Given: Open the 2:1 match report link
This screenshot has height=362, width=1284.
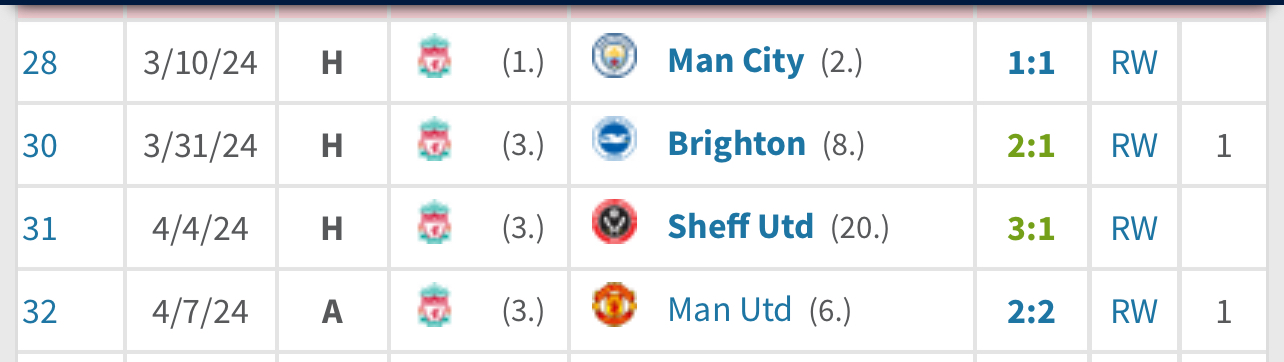Looking at the screenshot, I should pos(1031,146).
